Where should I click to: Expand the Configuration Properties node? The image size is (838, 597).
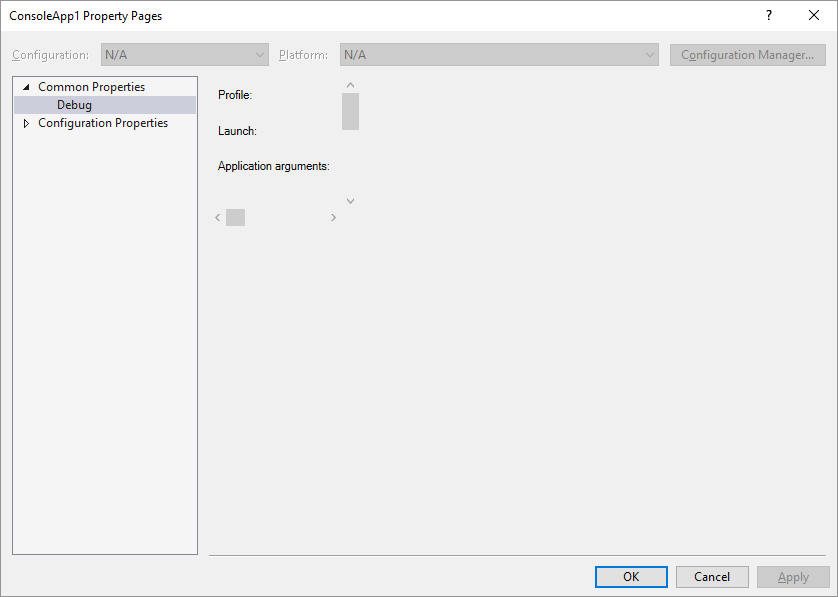point(26,123)
